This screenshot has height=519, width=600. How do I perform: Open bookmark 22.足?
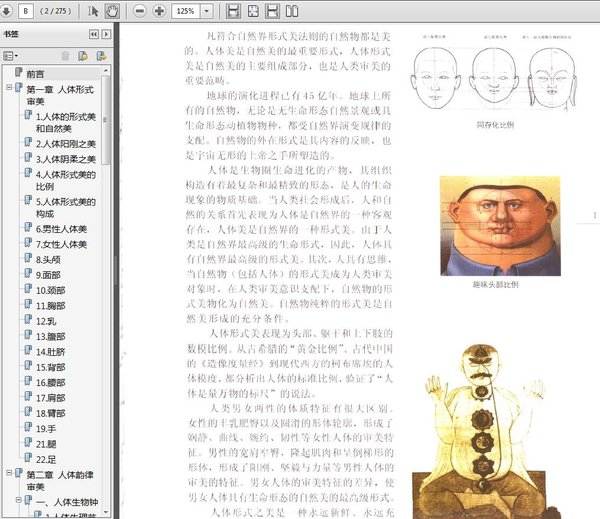pyautogui.click(x=46, y=459)
